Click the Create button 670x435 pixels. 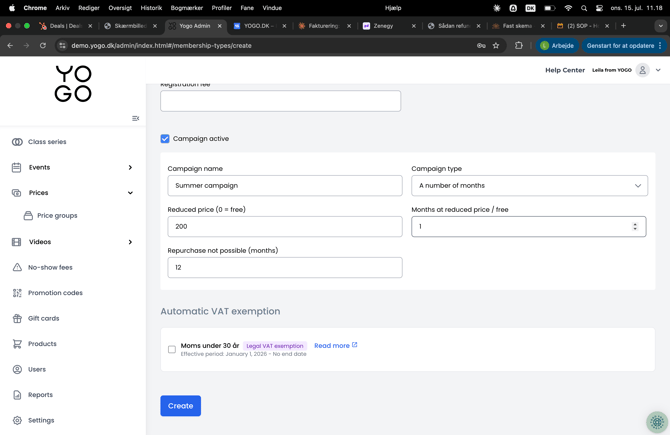tap(180, 406)
